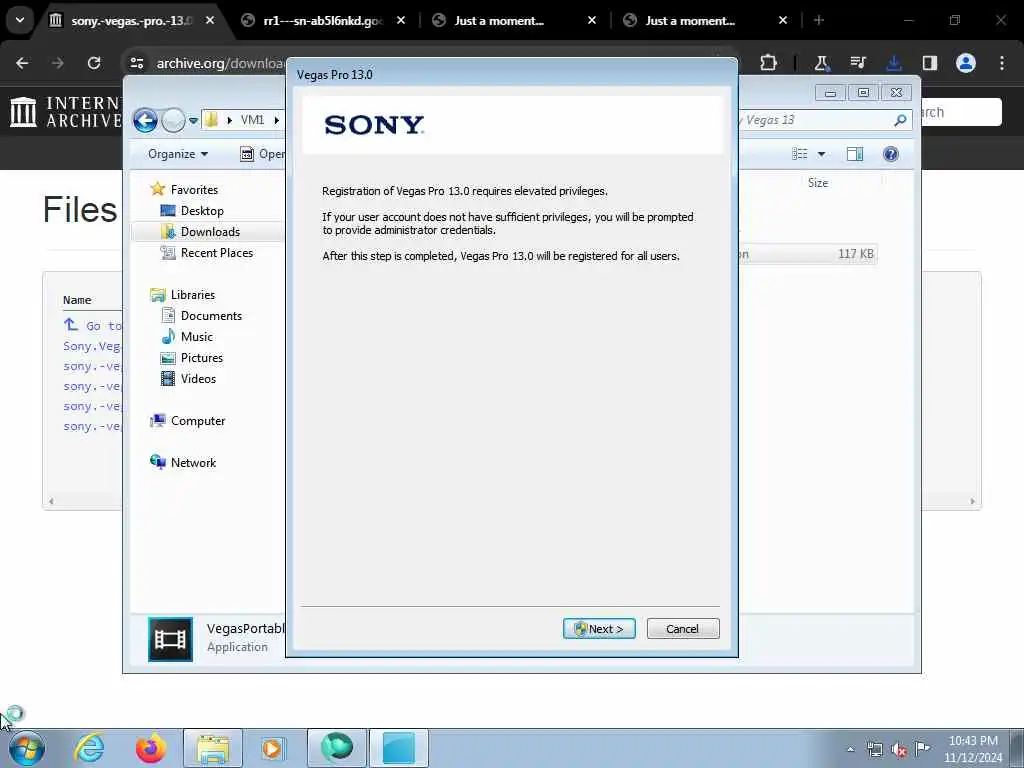The height and width of the screenshot is (768, 1024).
Task: Click Action Center flag tray icon
Action: click(922, 749)
